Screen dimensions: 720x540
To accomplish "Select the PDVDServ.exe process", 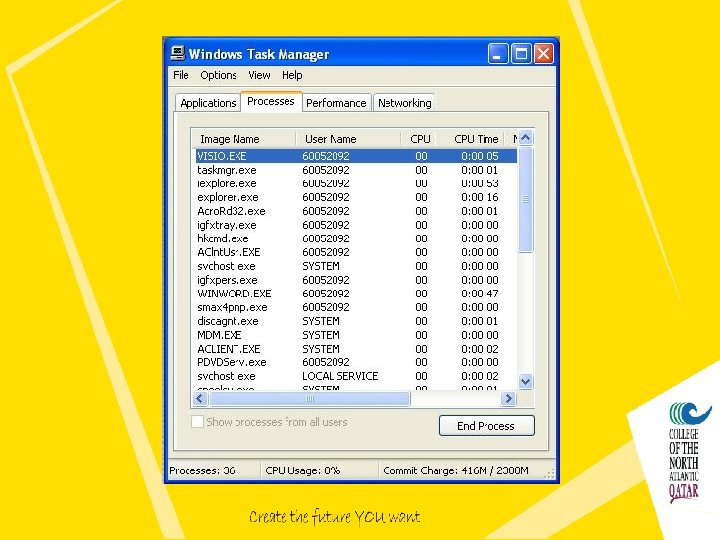I will [x=356, y=362].
